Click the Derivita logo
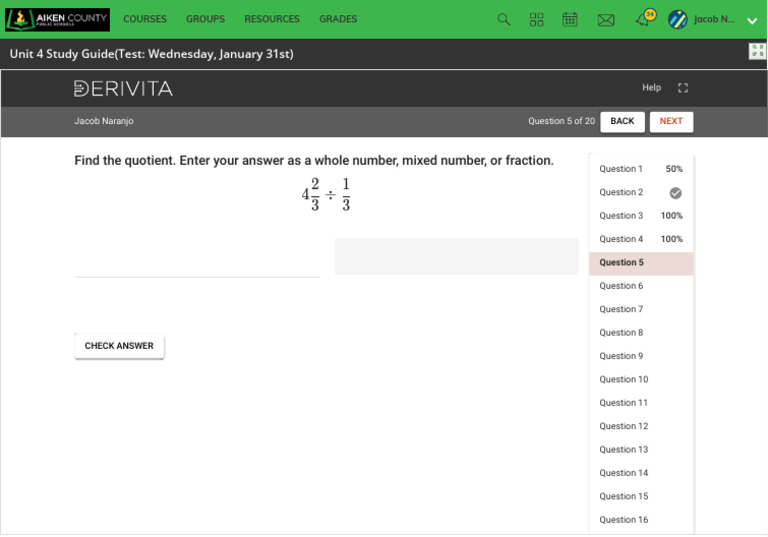This screenshot has width=768, height=537. tap(123, 88)
